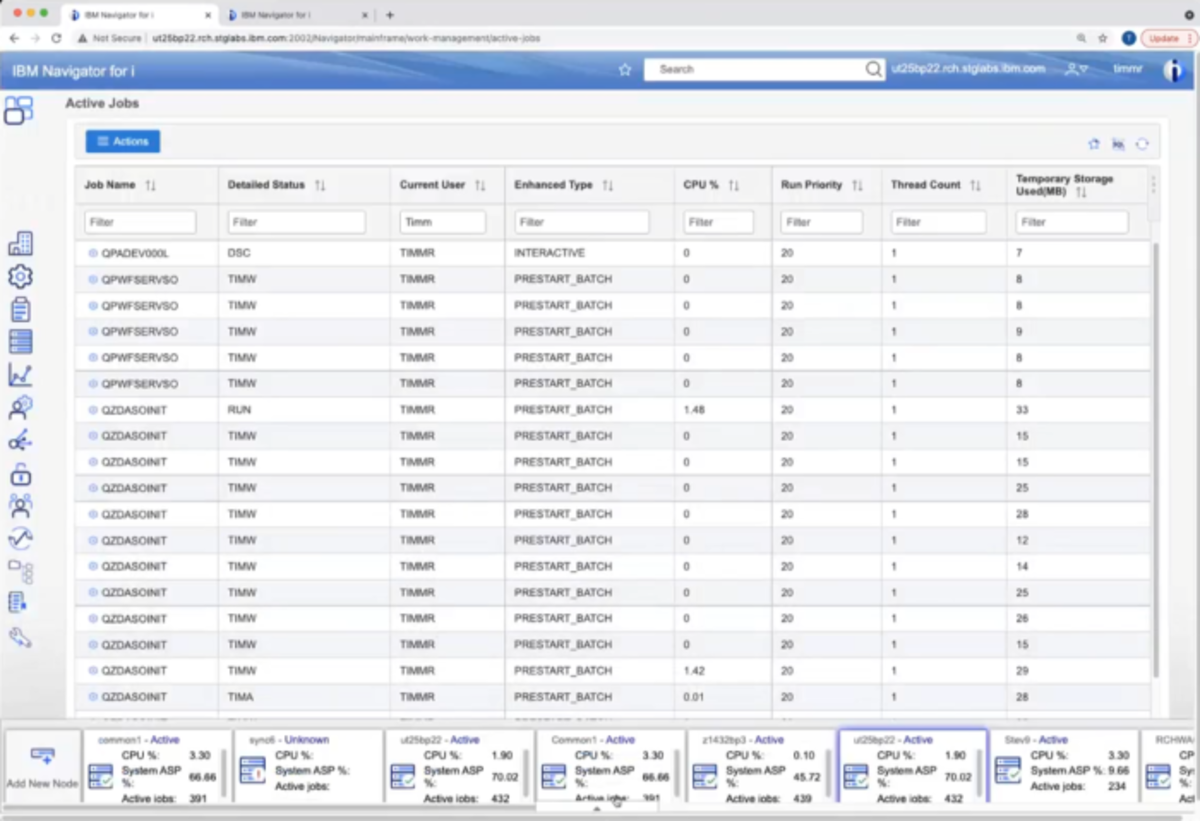Viewport: 1200px width, 821px height.
Task: Click the export icon in the table toolbar
Action: click(1118, 144)
